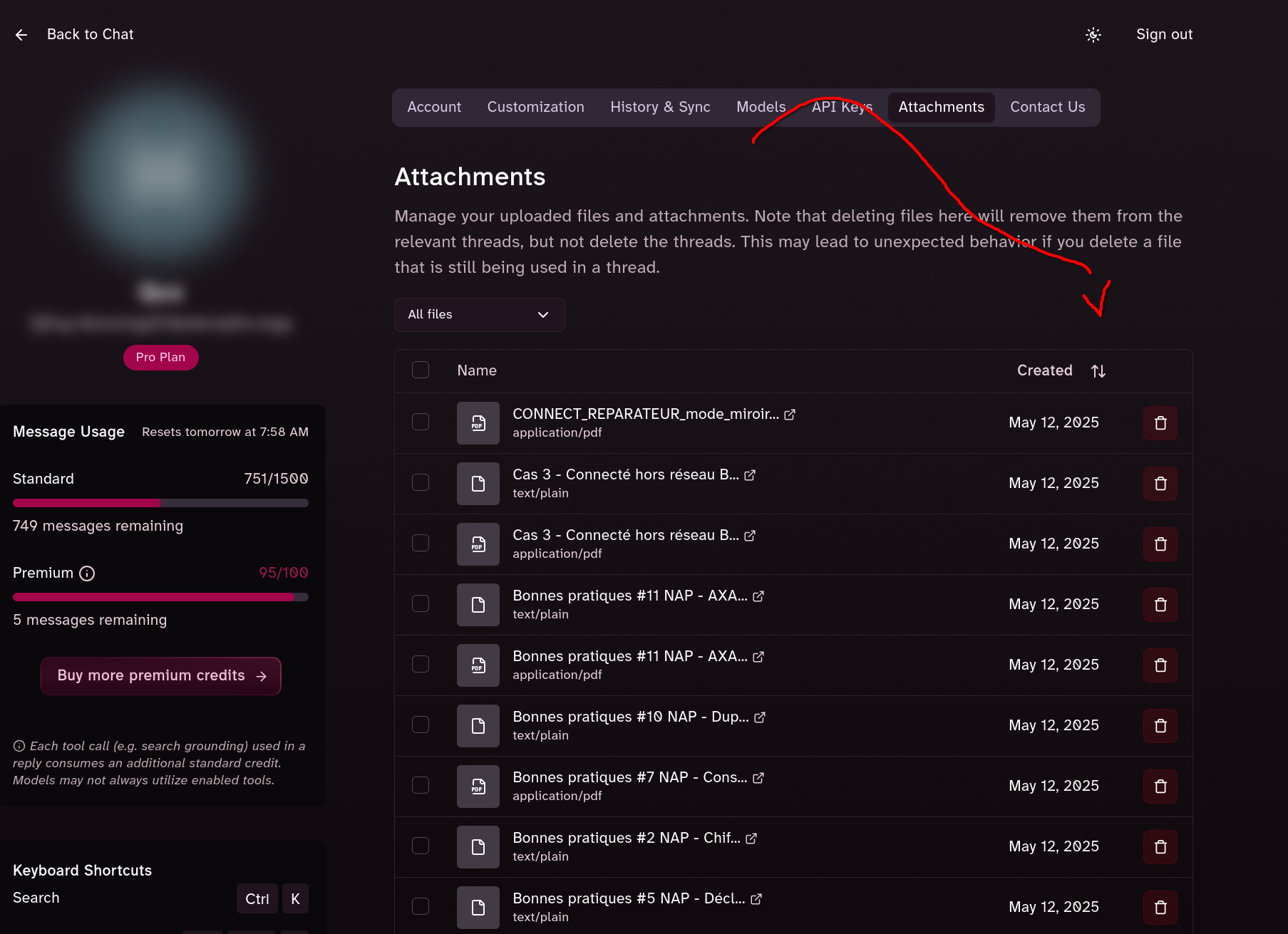Go to the Contact Us tab
Viewport: 1288px width, 934px height.
[x=1047, y=108]
